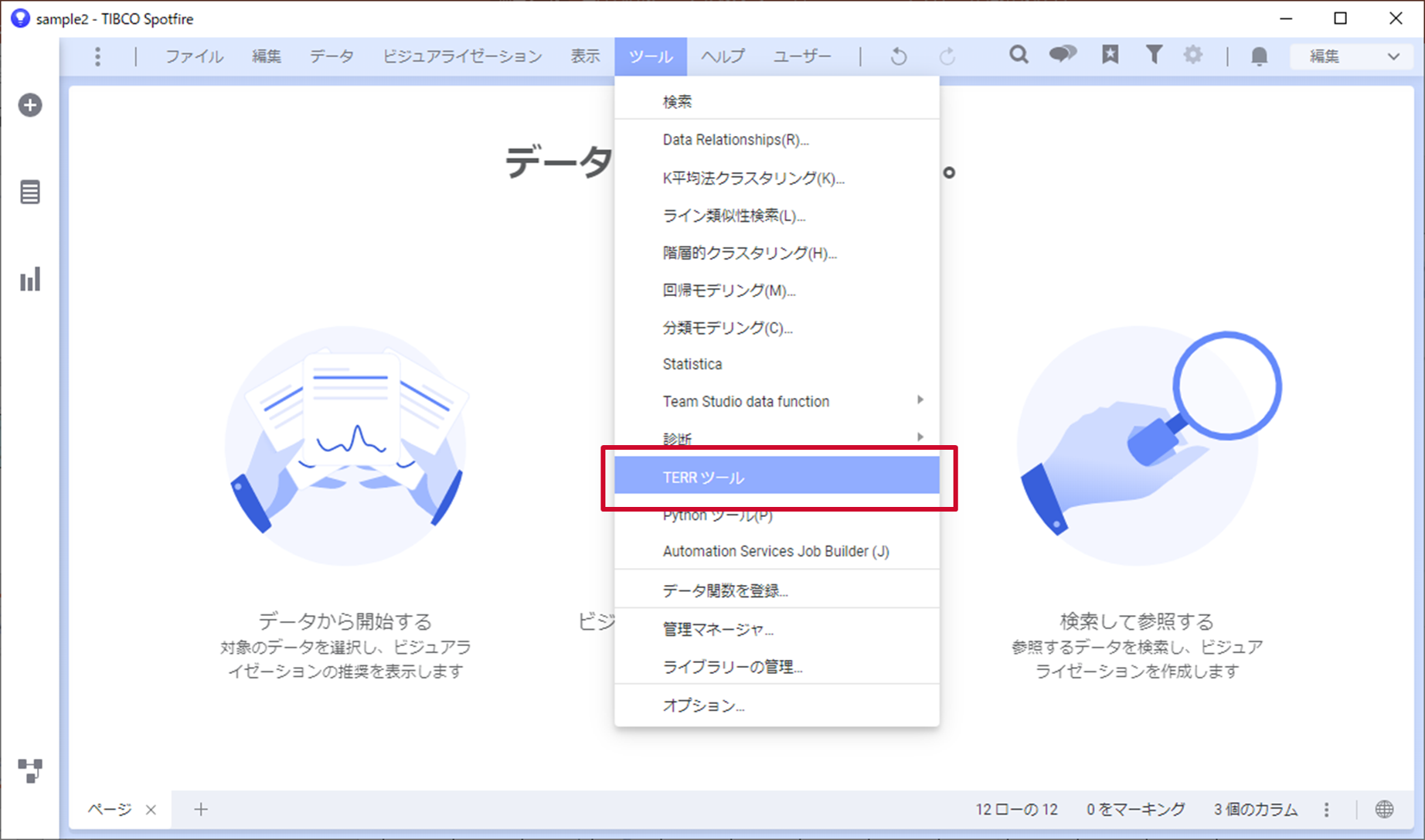Click the redo arrow icon

pos(947,56)
